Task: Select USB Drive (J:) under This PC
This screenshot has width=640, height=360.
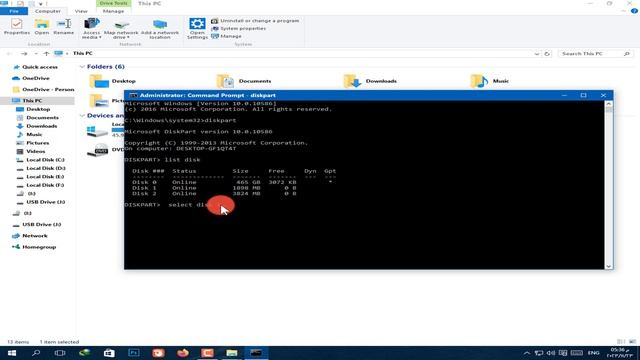Action: 45,202
